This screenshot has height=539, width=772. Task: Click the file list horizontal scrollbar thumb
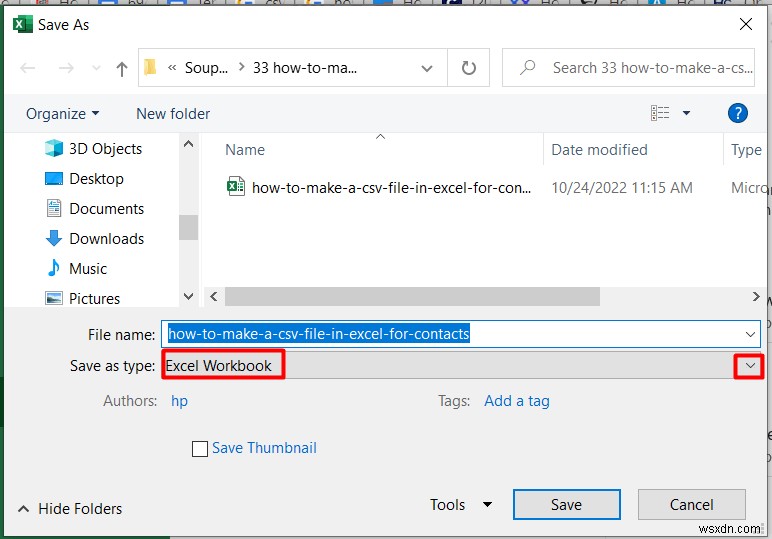[412, 296]
